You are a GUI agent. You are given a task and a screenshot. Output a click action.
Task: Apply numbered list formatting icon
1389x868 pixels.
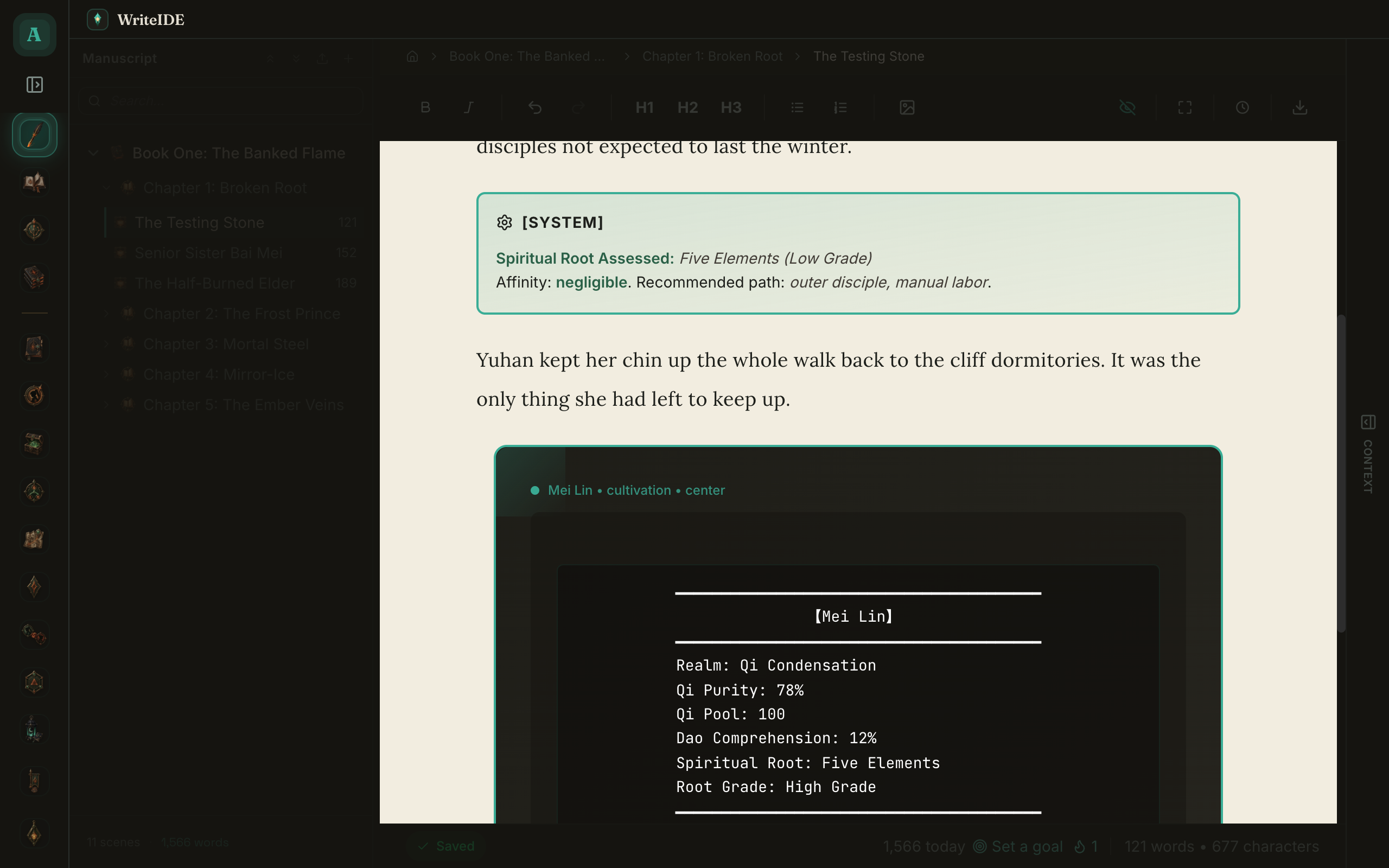pos(840,107)
